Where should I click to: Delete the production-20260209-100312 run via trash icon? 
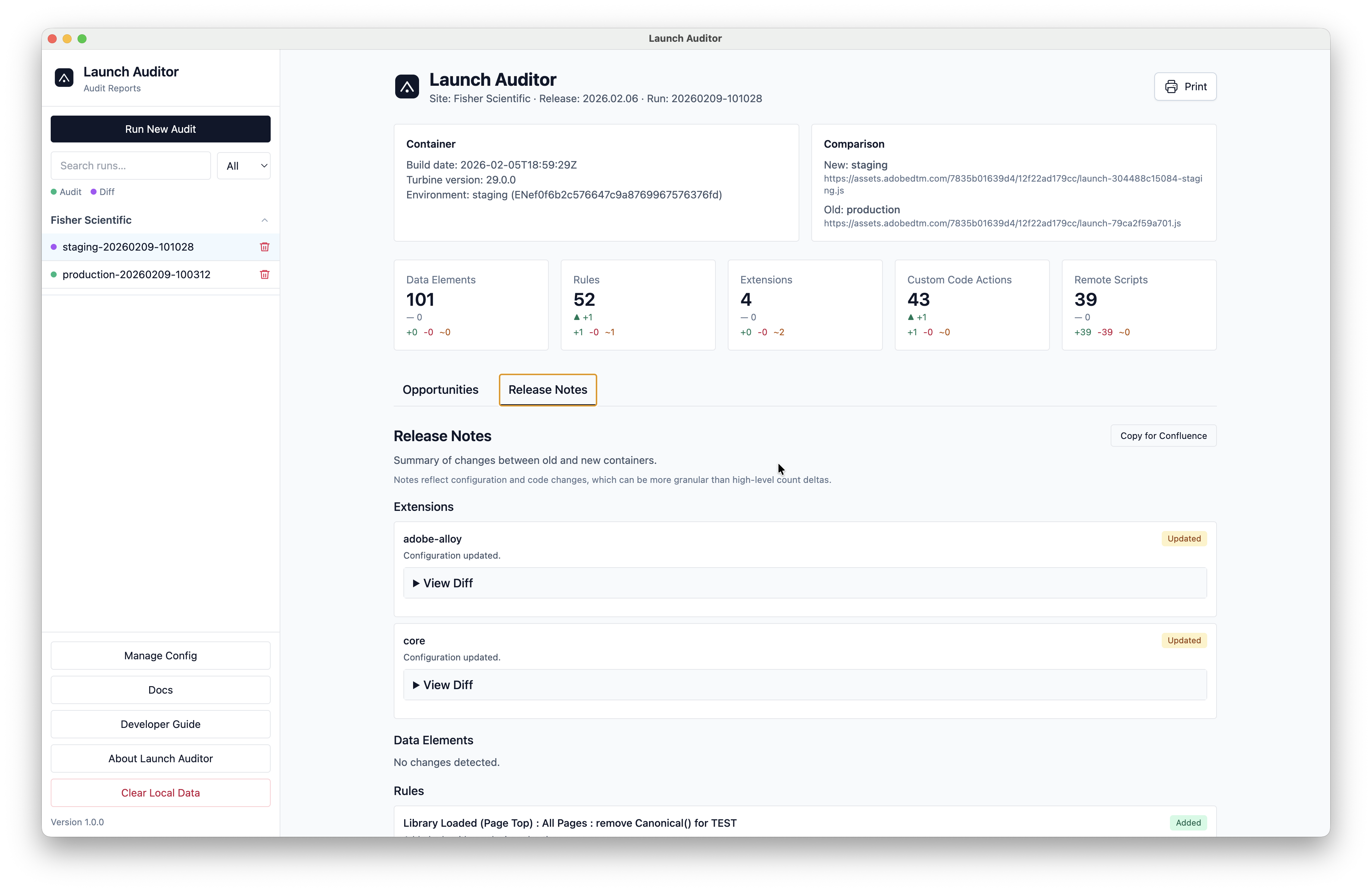(265, 274)
